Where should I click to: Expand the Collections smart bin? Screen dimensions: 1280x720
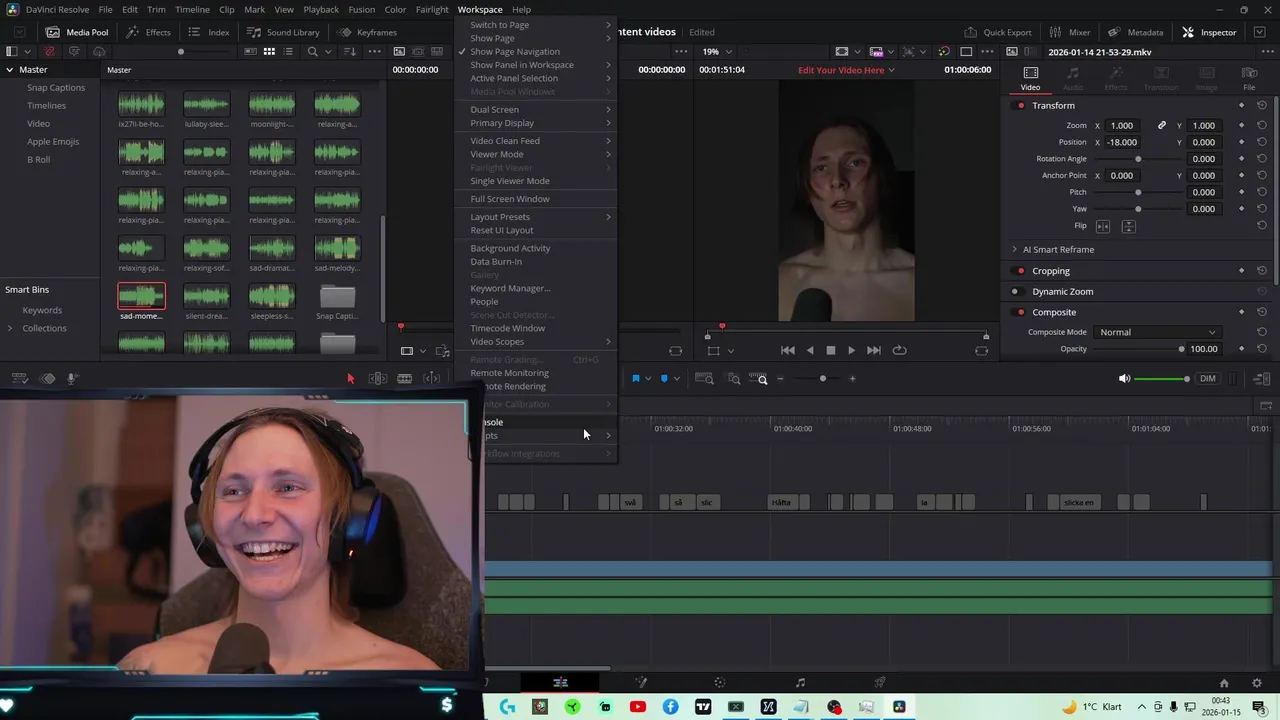(10, 328)
